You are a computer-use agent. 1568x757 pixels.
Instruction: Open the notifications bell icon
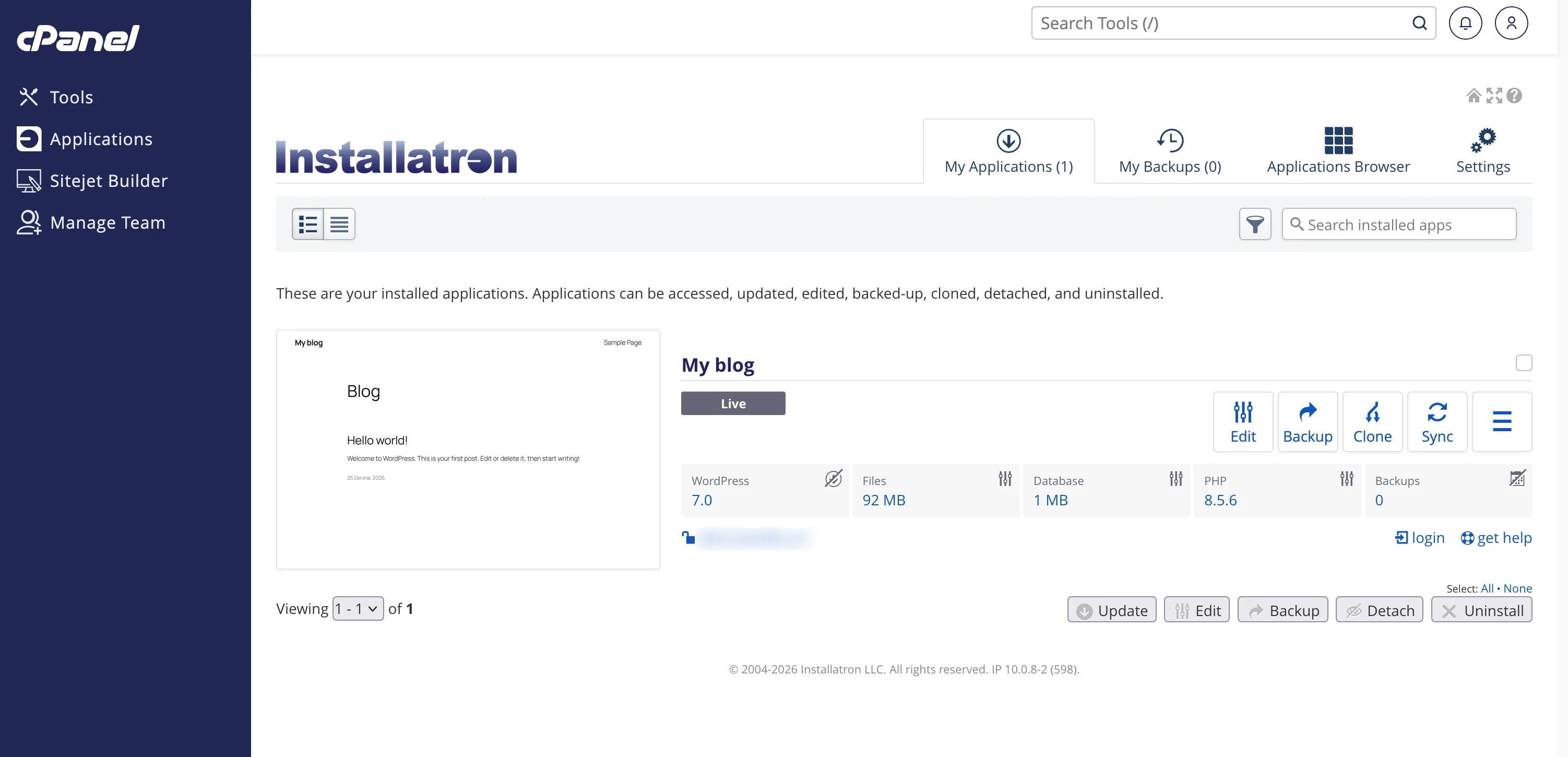tap(1465, 23)
